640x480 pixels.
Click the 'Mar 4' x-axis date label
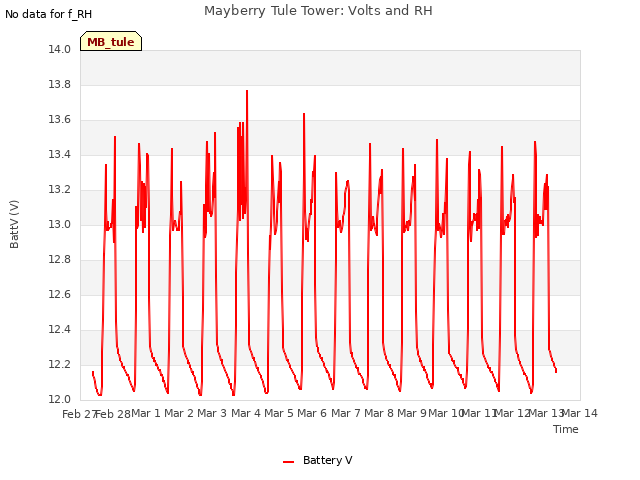(246, 413)
